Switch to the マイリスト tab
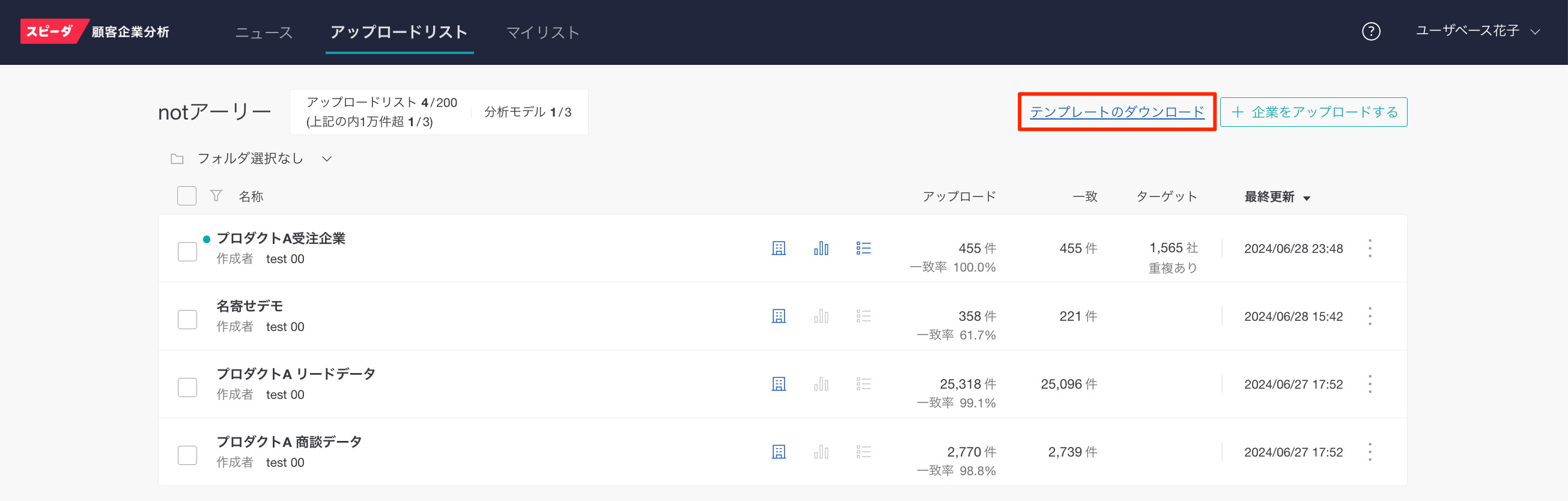 pos(542,32)
